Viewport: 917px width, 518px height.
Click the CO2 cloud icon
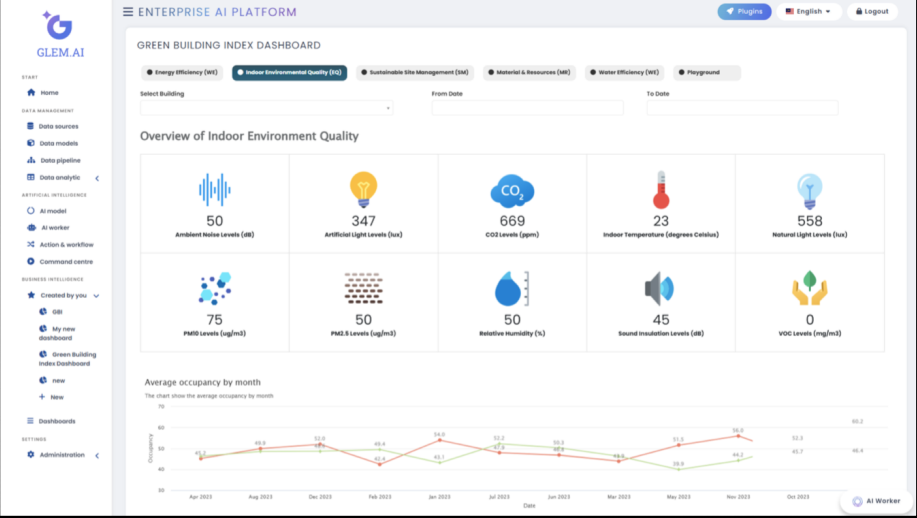point(512,190)
